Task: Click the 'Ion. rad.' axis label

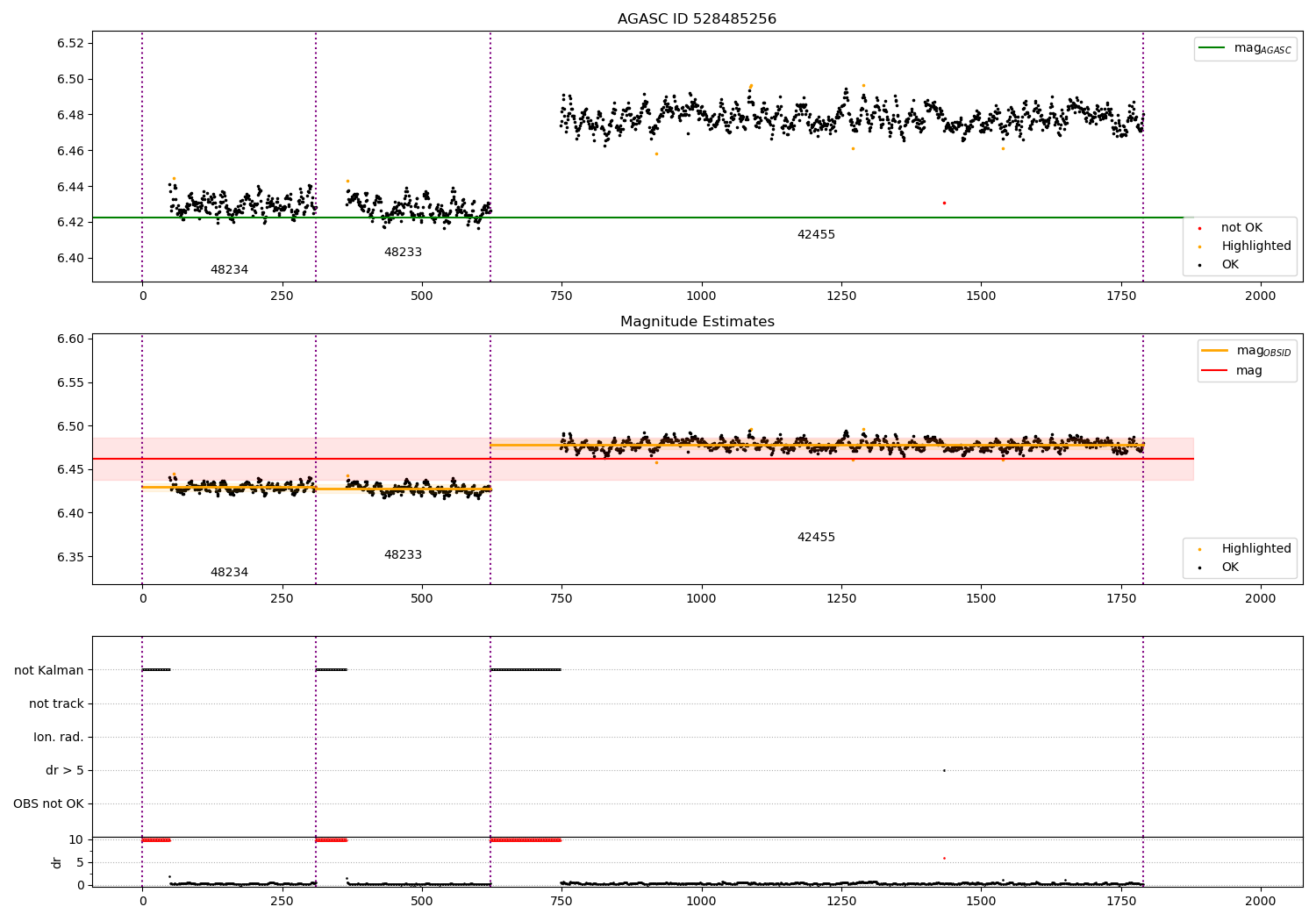Action: pos(59,738)
